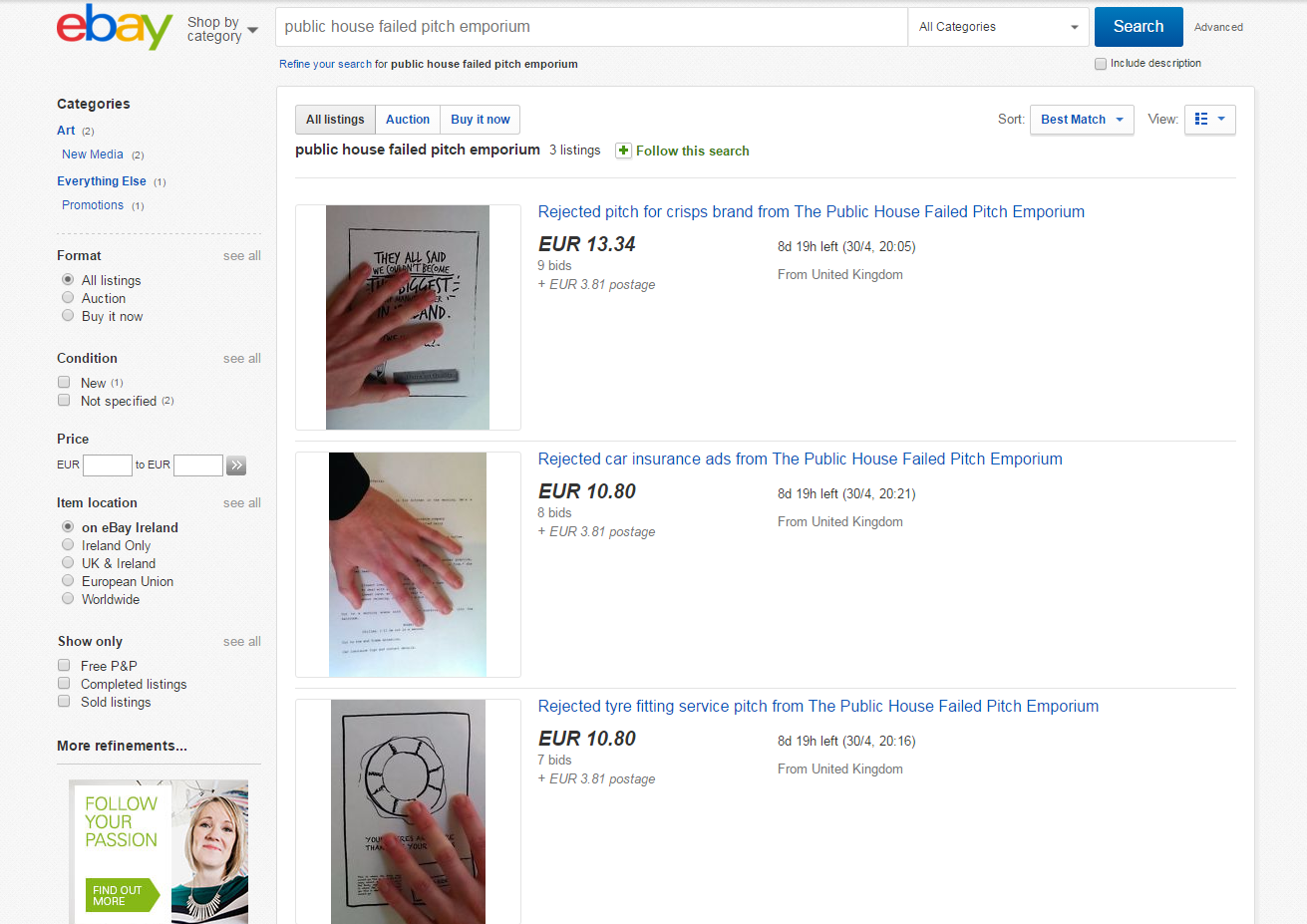Image resolution: width=1307 pixels, height=924 pixels.
Task: Open the car insurance ads thumbnail
Action: pyautogui.click(x=408, y=564)
